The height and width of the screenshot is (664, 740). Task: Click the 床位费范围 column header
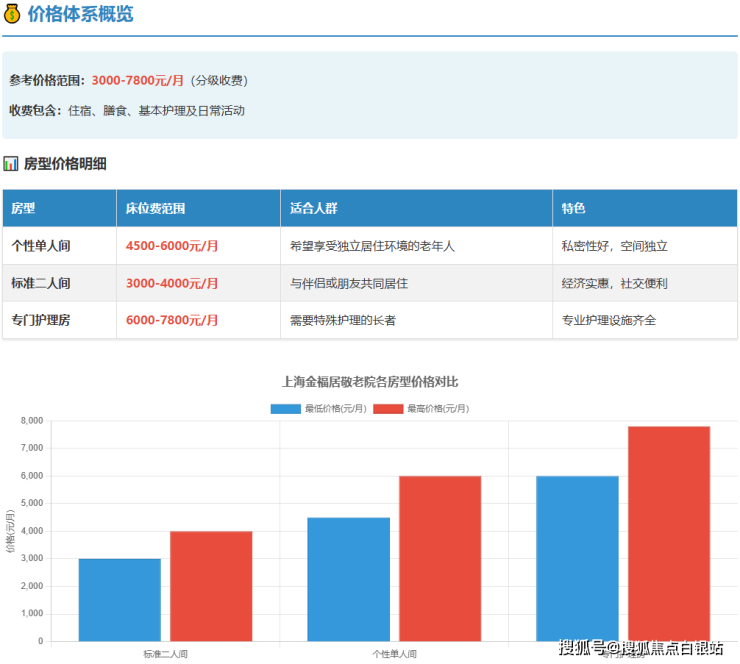pyautogui.click(x=155, y=209)
